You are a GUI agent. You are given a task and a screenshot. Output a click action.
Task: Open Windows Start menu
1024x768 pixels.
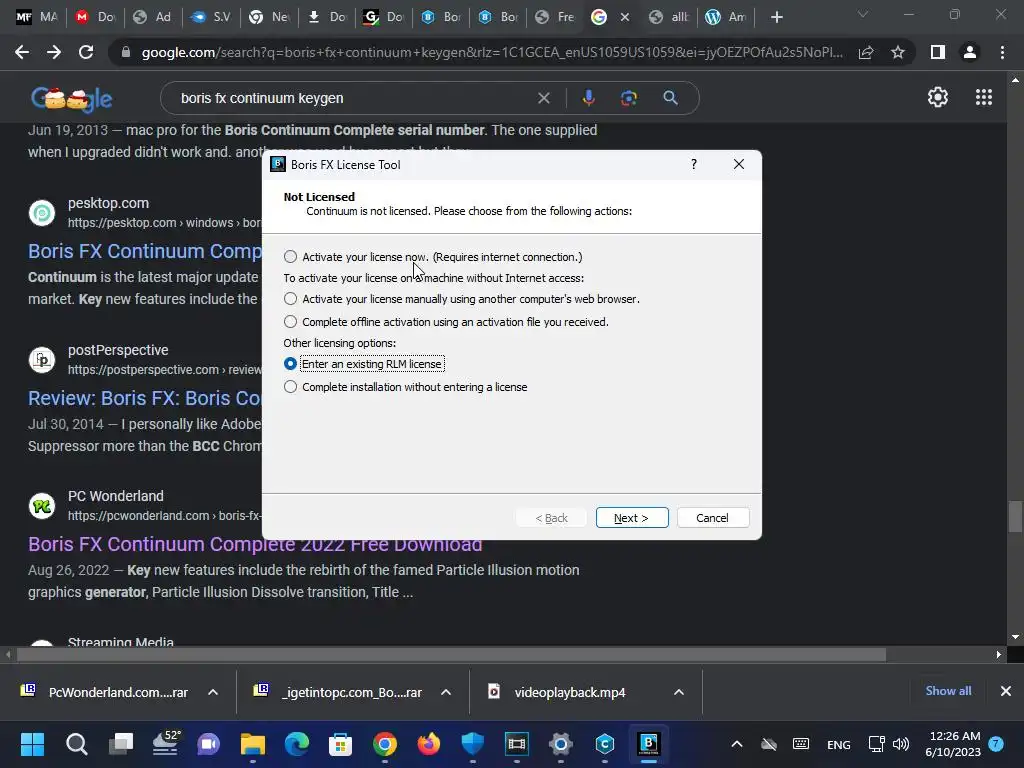tap(32, 744)
